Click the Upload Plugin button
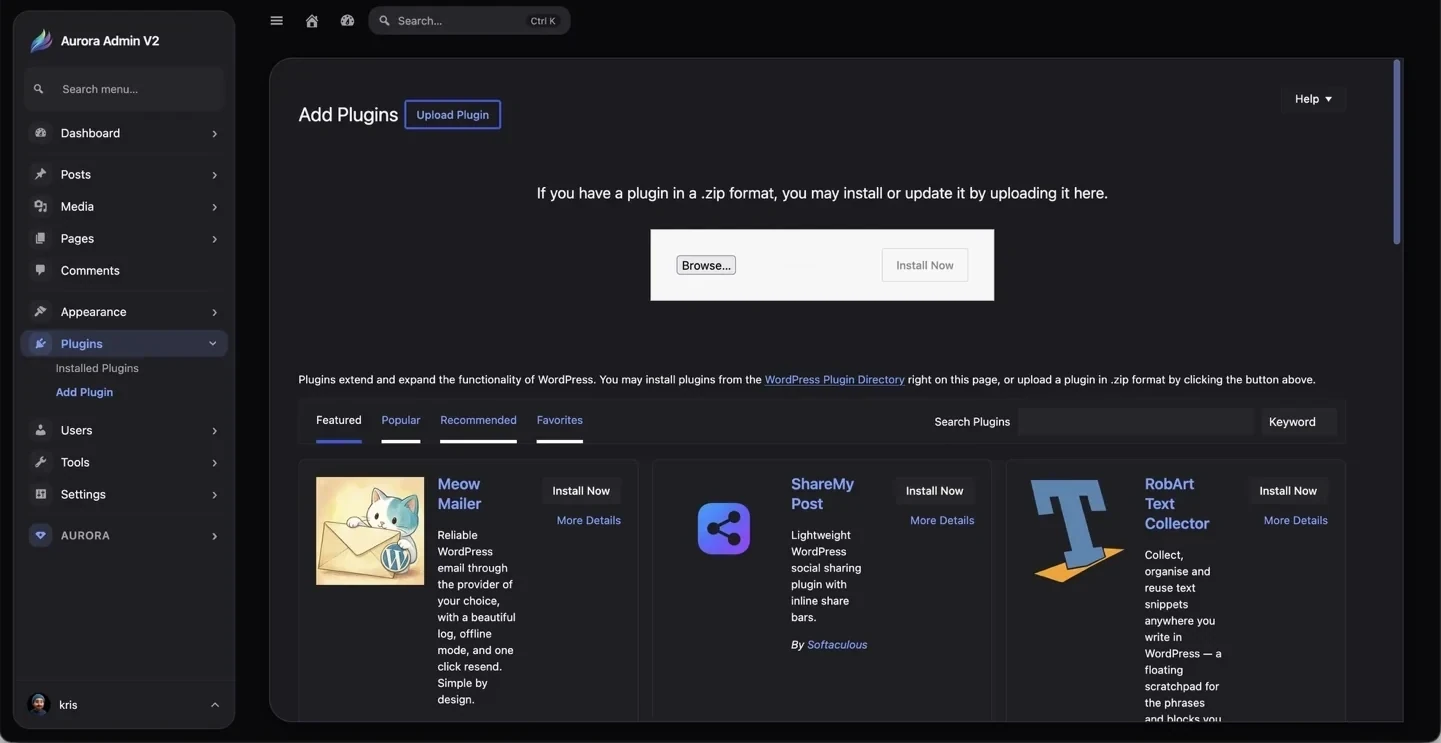The image size is (1441, 743). (x=453, y=114)
